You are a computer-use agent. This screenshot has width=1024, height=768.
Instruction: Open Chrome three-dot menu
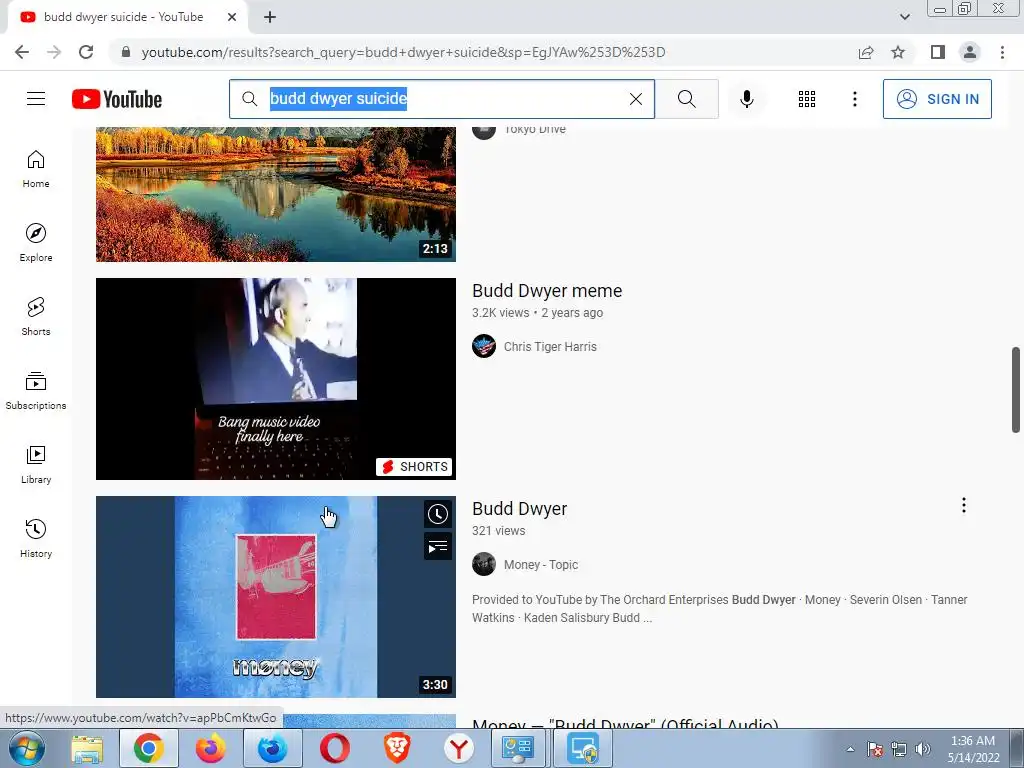coord(1002,52)
